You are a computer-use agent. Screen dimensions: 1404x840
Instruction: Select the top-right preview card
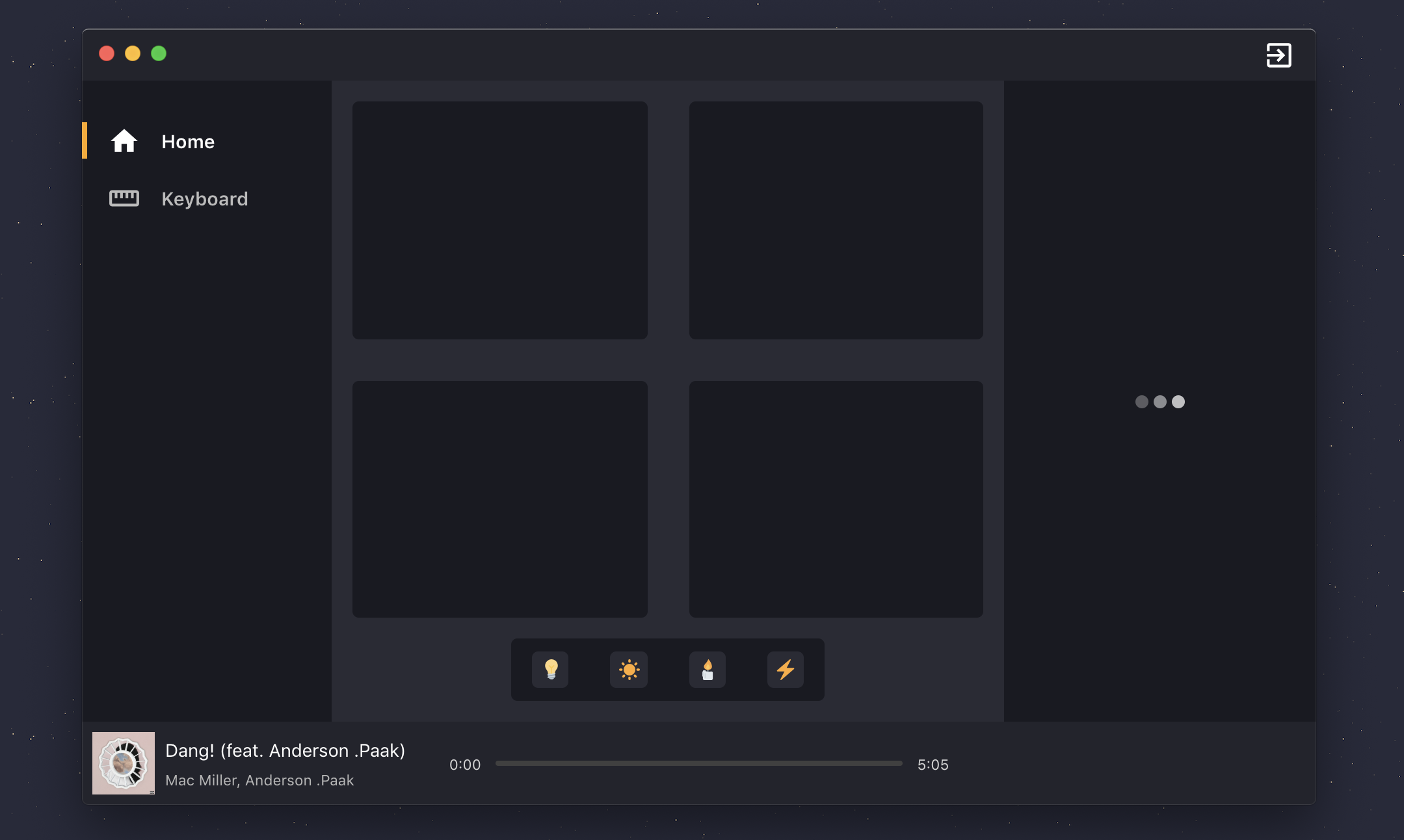tap(836, 220)
